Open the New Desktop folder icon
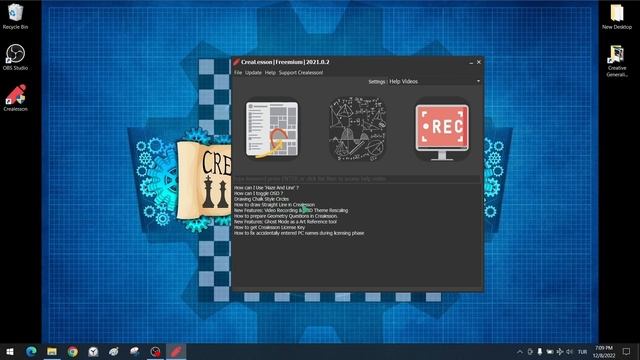Screen dimensions: 640x360 pyautogui.click(x=617, y=16)
